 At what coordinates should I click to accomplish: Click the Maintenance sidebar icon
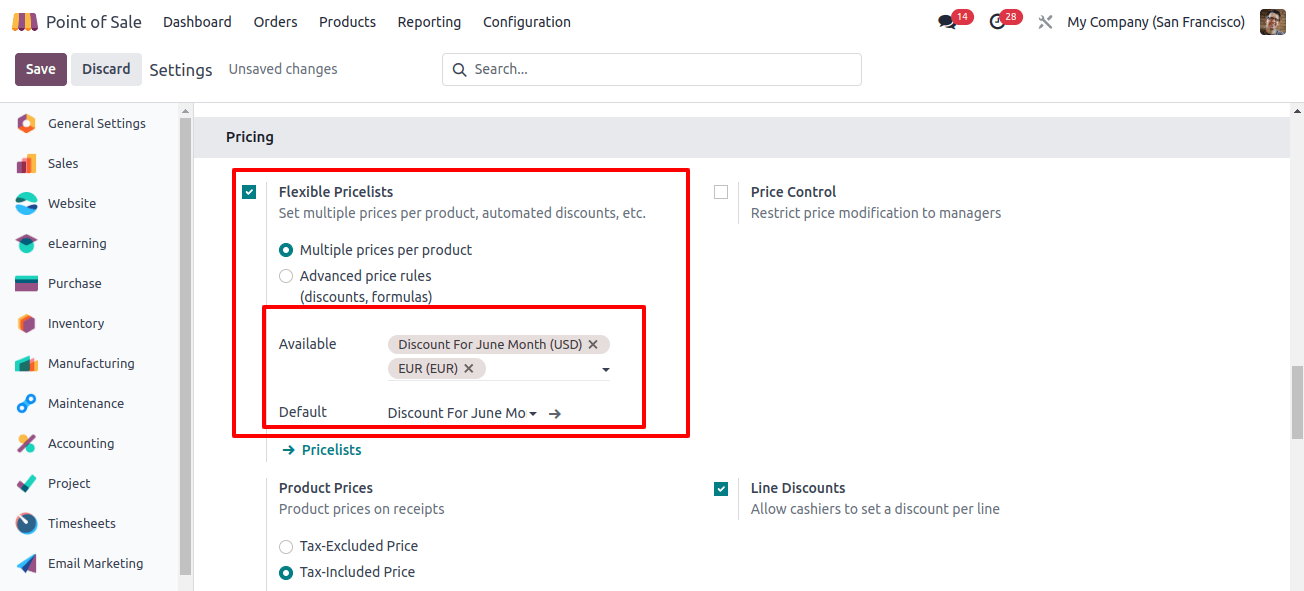tap(27, 404)
